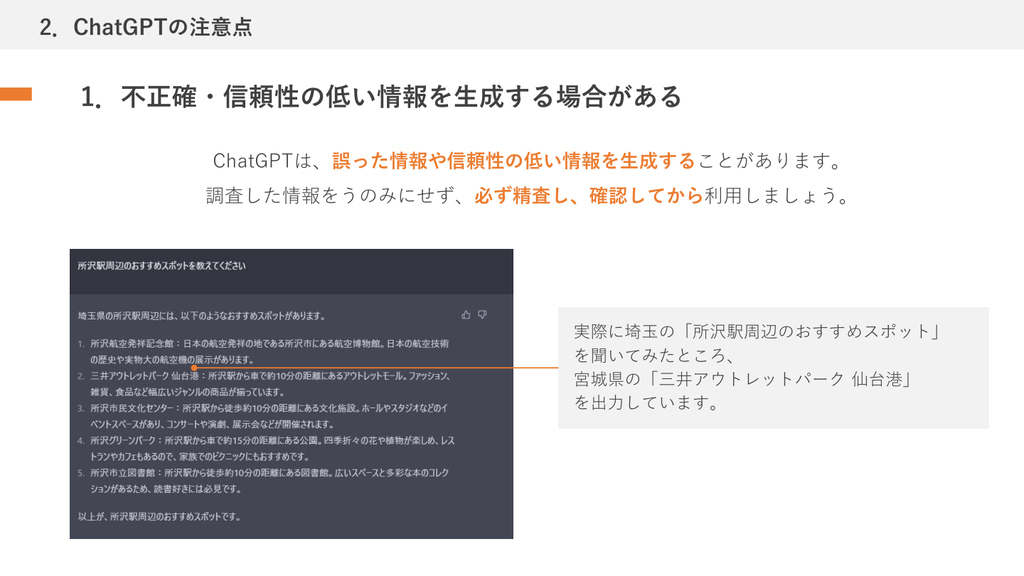The width and height of the screenshot is (1024, 576).
Task: Click the thumbs down feedback icon
Action: [482, 314]
